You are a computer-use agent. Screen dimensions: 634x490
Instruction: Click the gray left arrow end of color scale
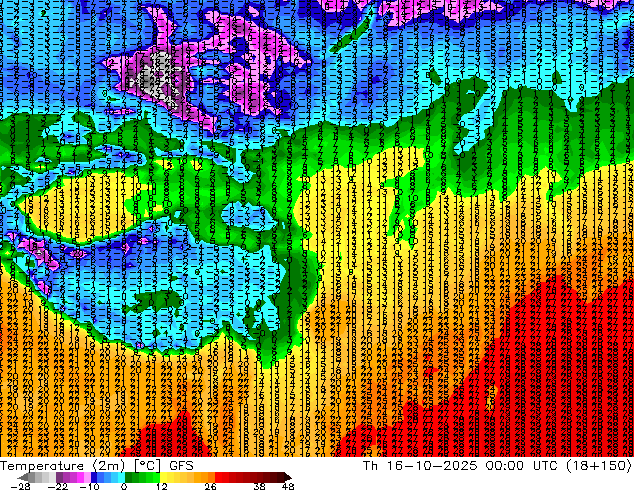[23, 477]
